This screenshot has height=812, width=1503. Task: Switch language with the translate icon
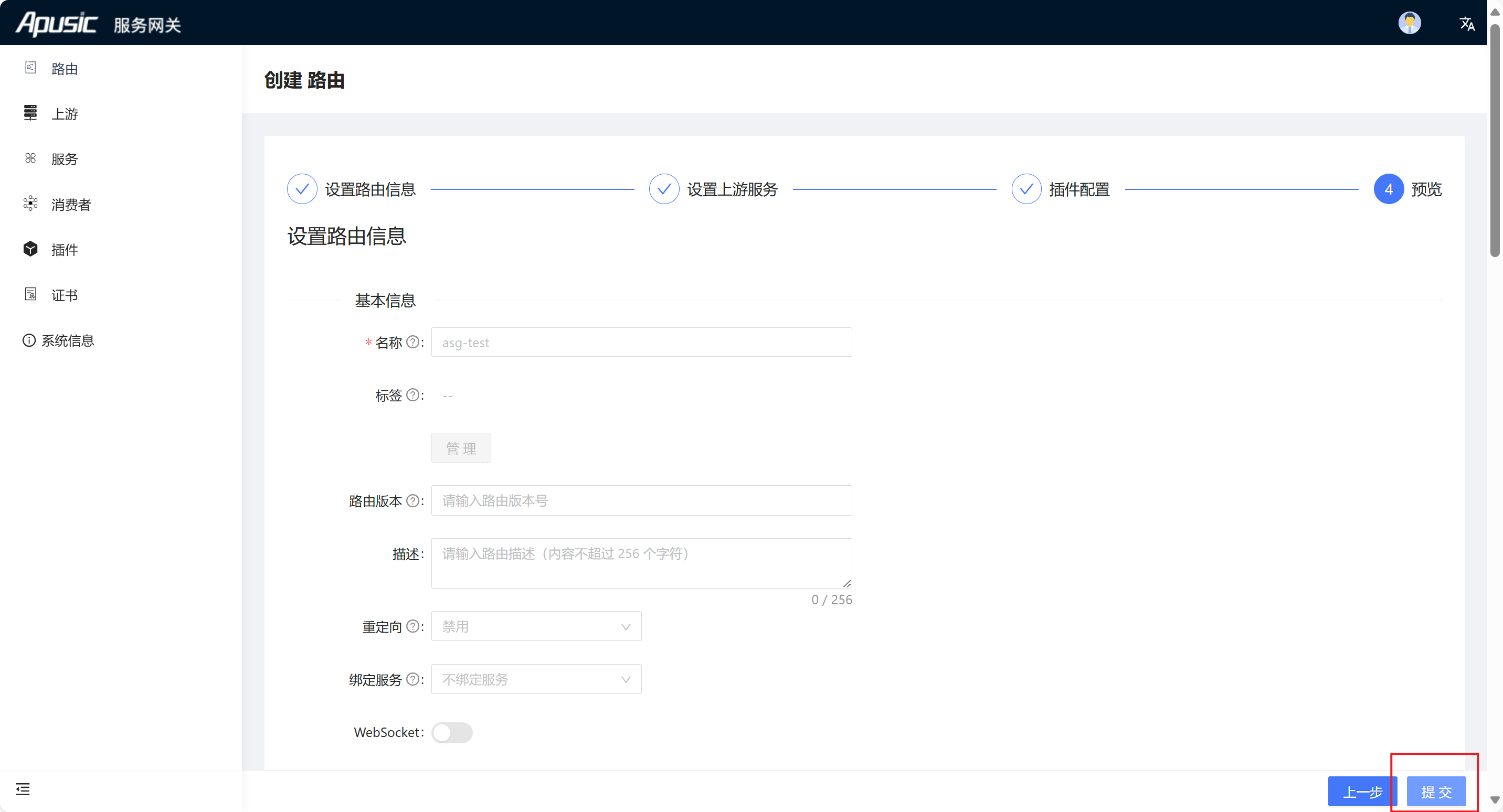(1467, 23)
